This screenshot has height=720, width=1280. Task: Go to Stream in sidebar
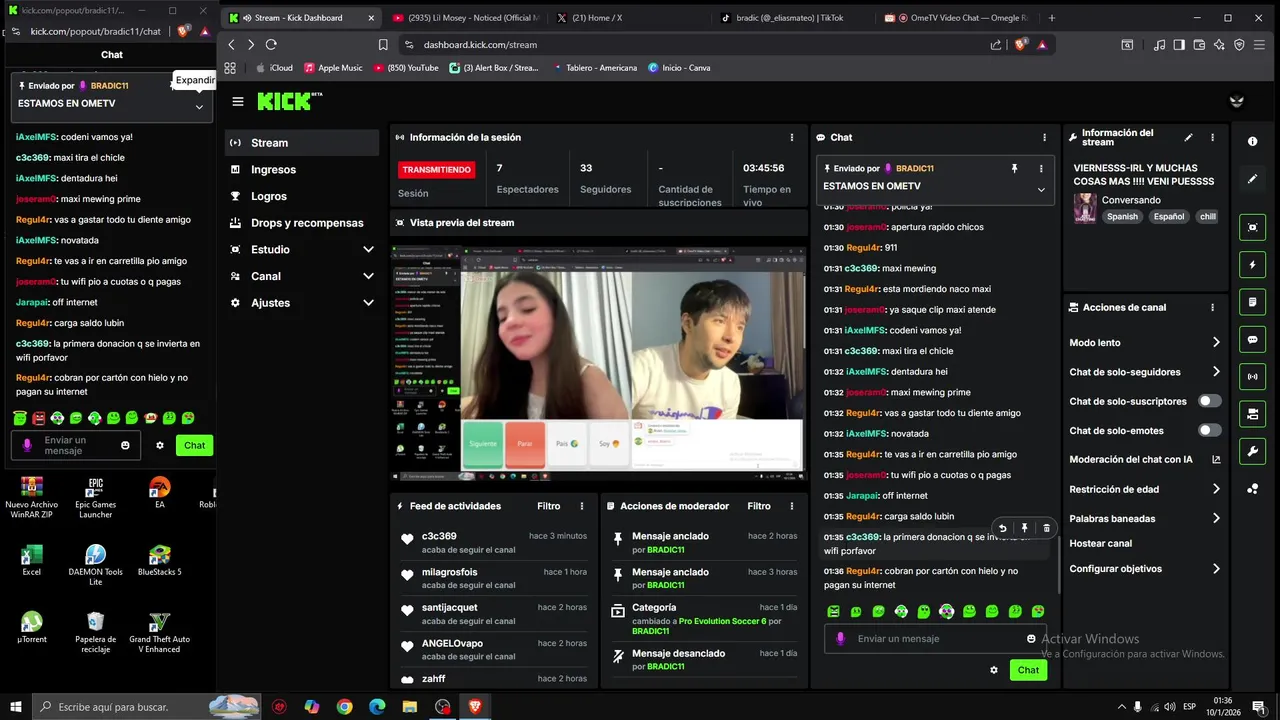[x=302, y=143]
